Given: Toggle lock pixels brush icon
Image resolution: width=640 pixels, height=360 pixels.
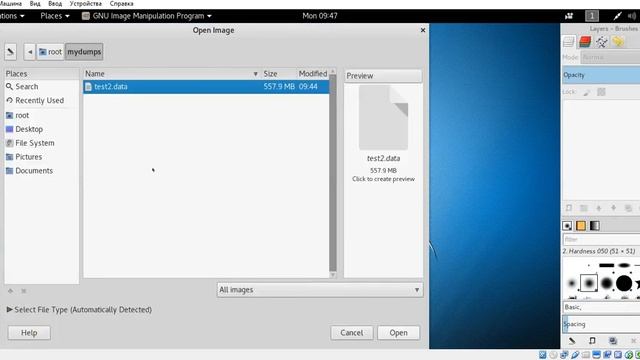Looking at the screenshot, I should point(587,92).
